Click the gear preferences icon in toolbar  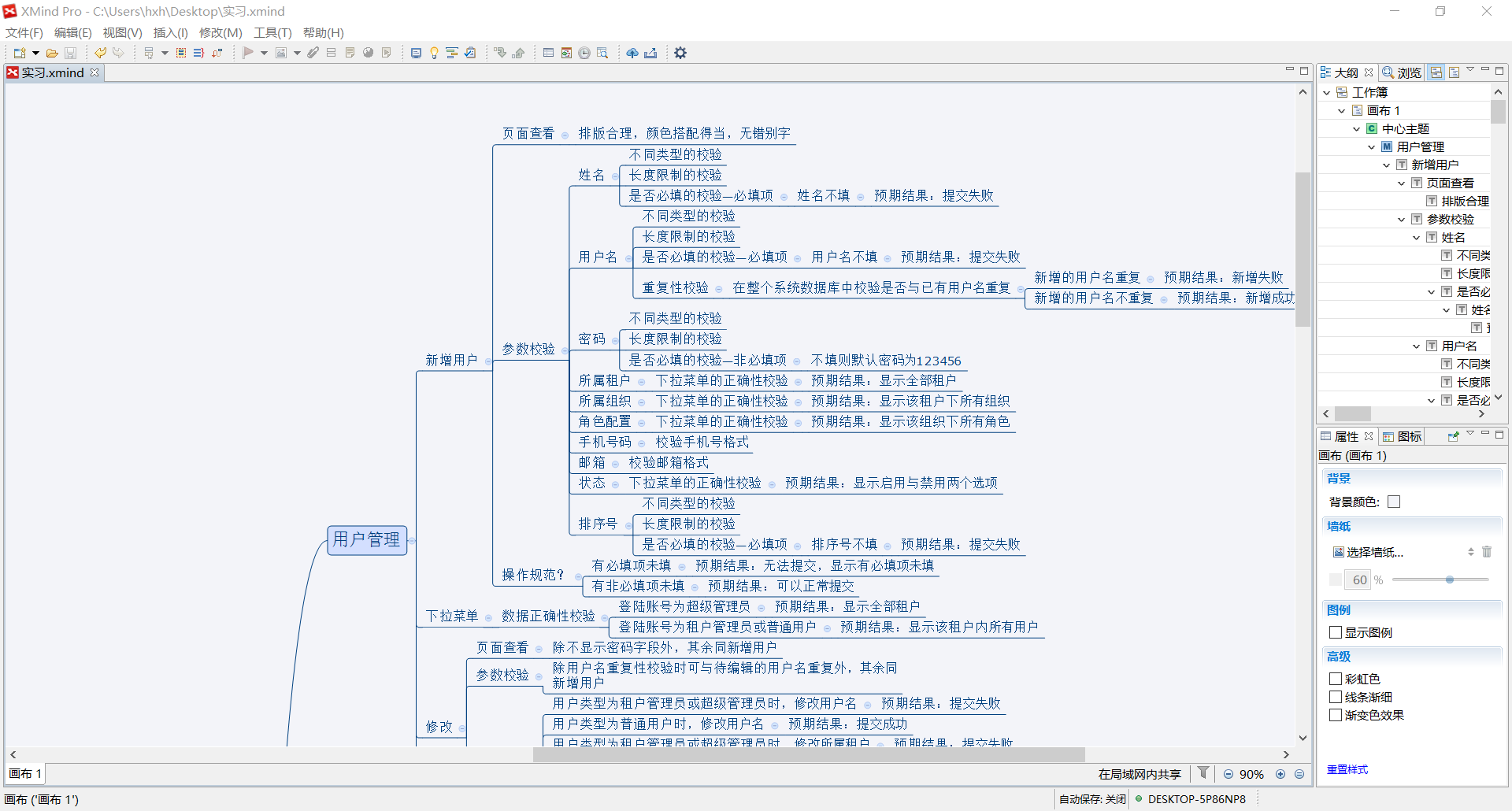pyautogui.click(x=680, y=53)
